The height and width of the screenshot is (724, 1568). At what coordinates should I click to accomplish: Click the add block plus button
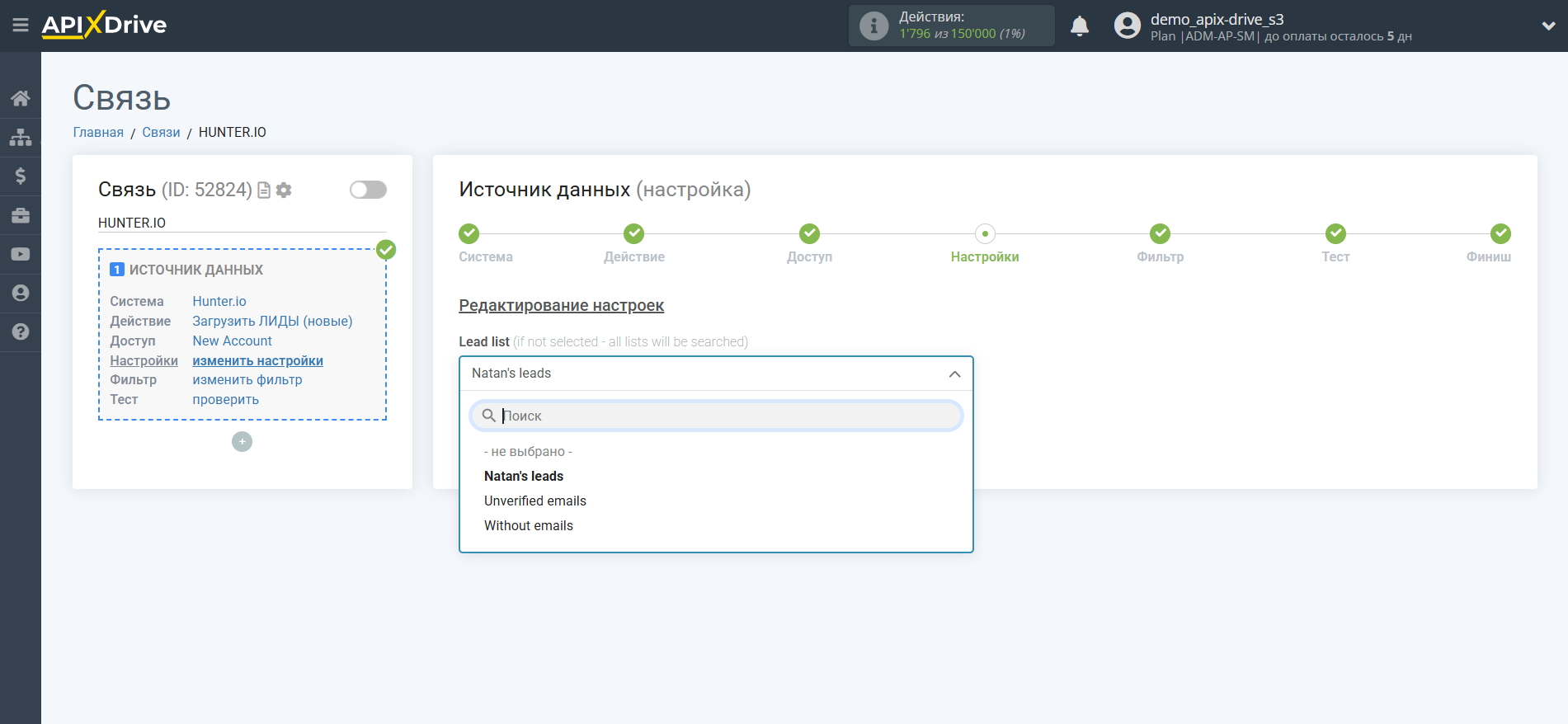242,442
